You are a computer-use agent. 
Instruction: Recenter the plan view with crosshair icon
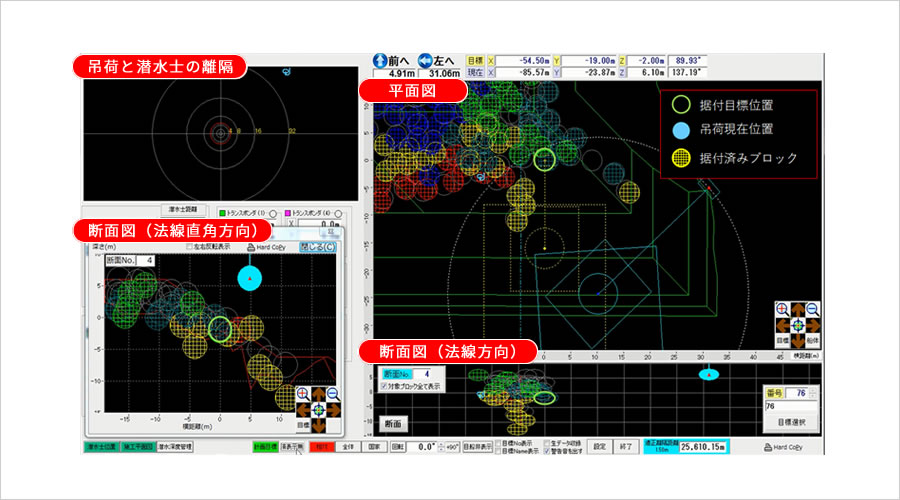coord(798,325)
